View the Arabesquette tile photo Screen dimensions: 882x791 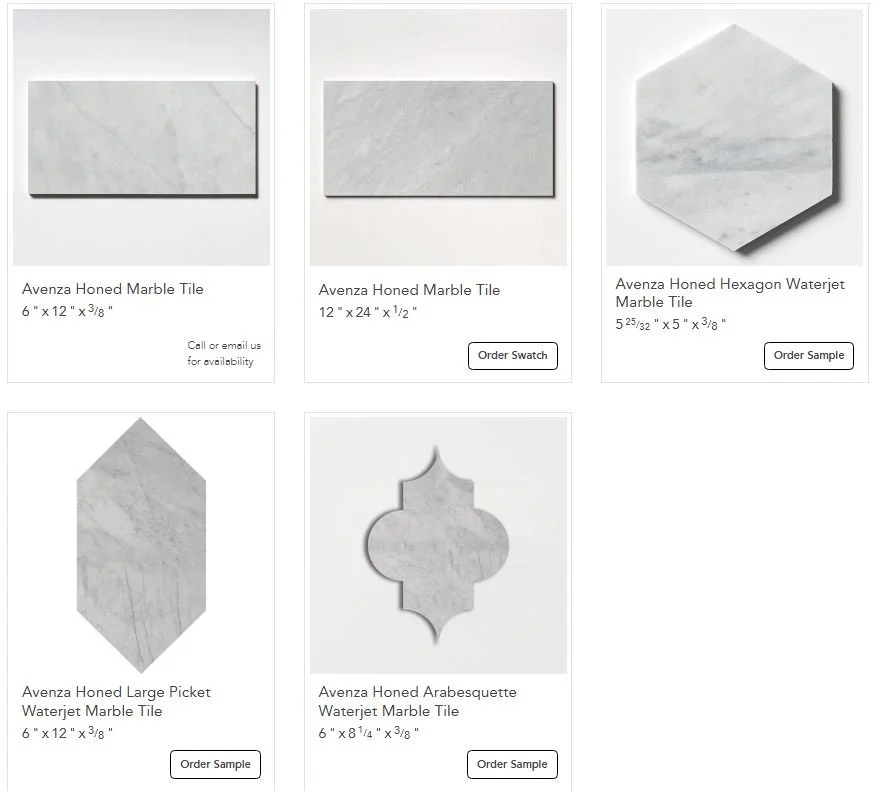(x=438, y=545)
